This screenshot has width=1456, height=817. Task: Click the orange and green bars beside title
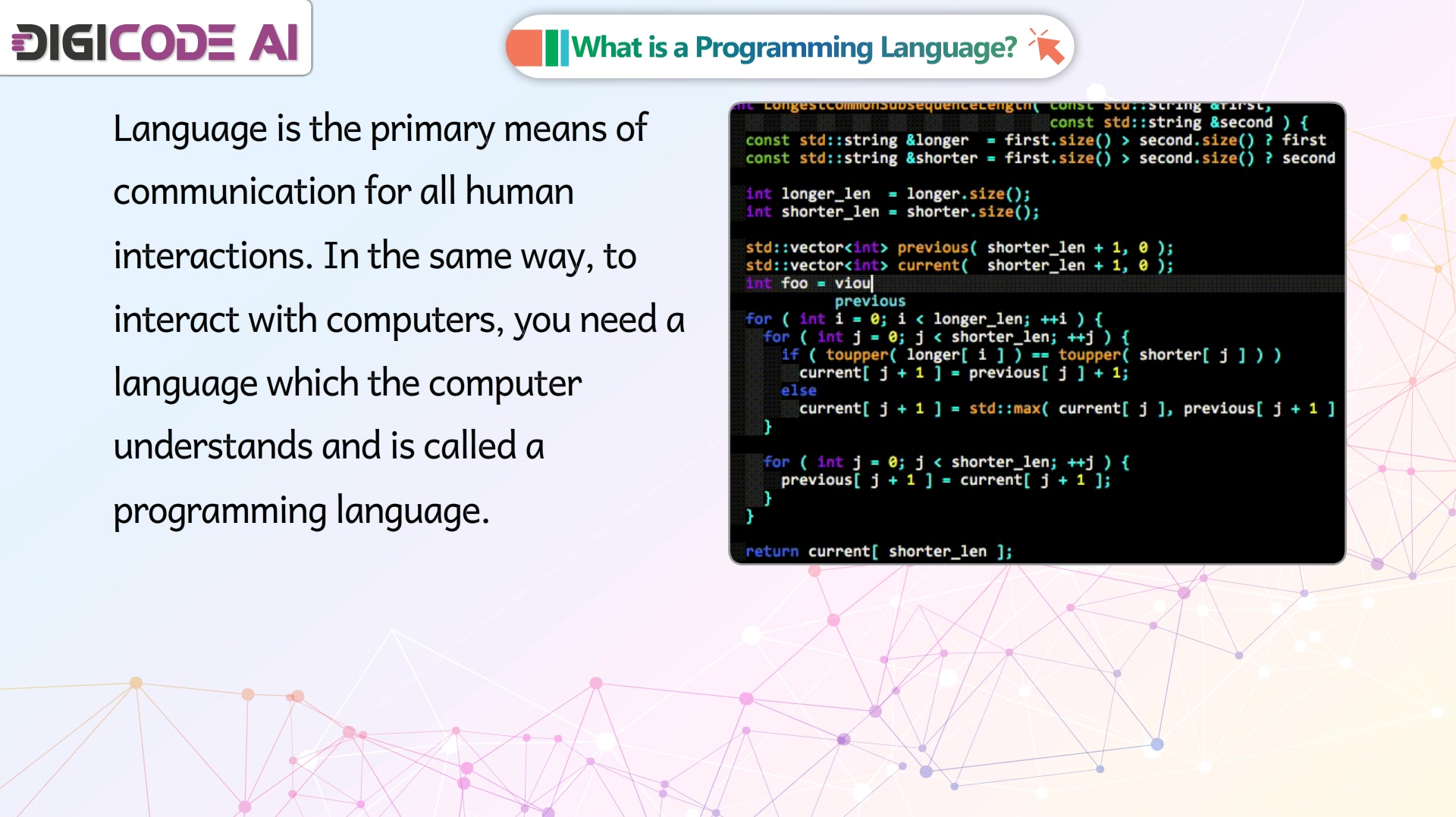coord(538,47)
